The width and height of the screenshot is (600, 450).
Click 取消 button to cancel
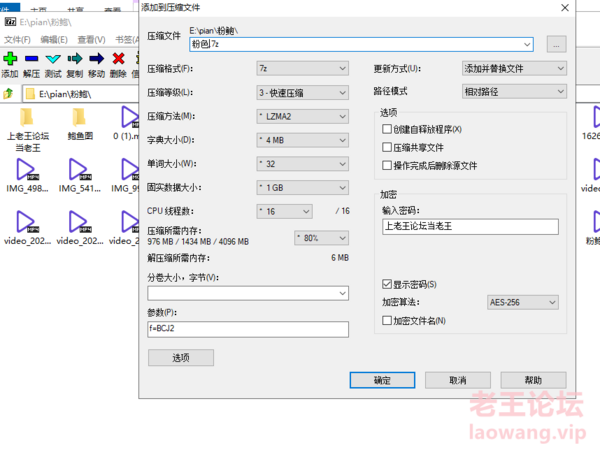tap(458, 380)
